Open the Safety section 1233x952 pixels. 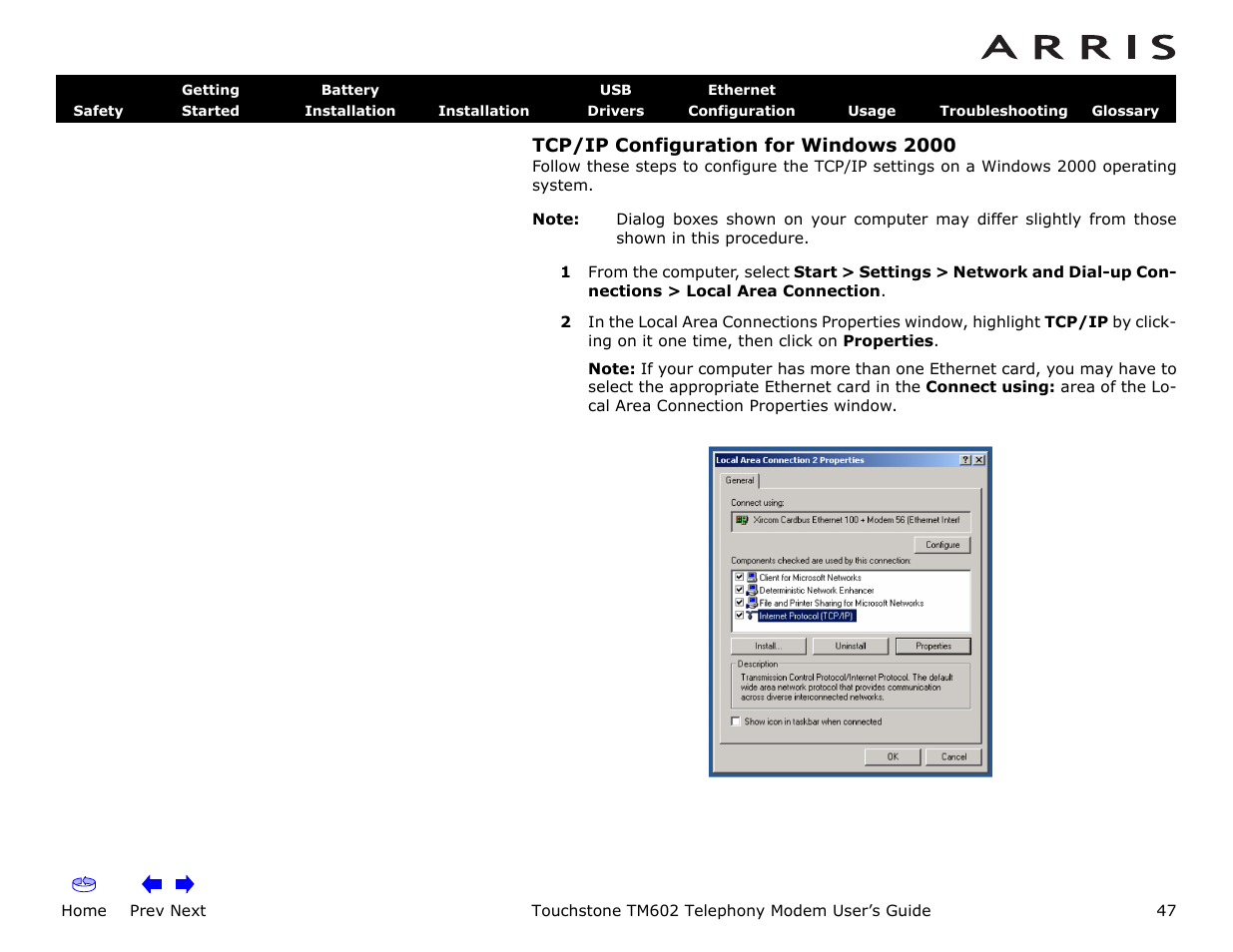pos(98,111)
